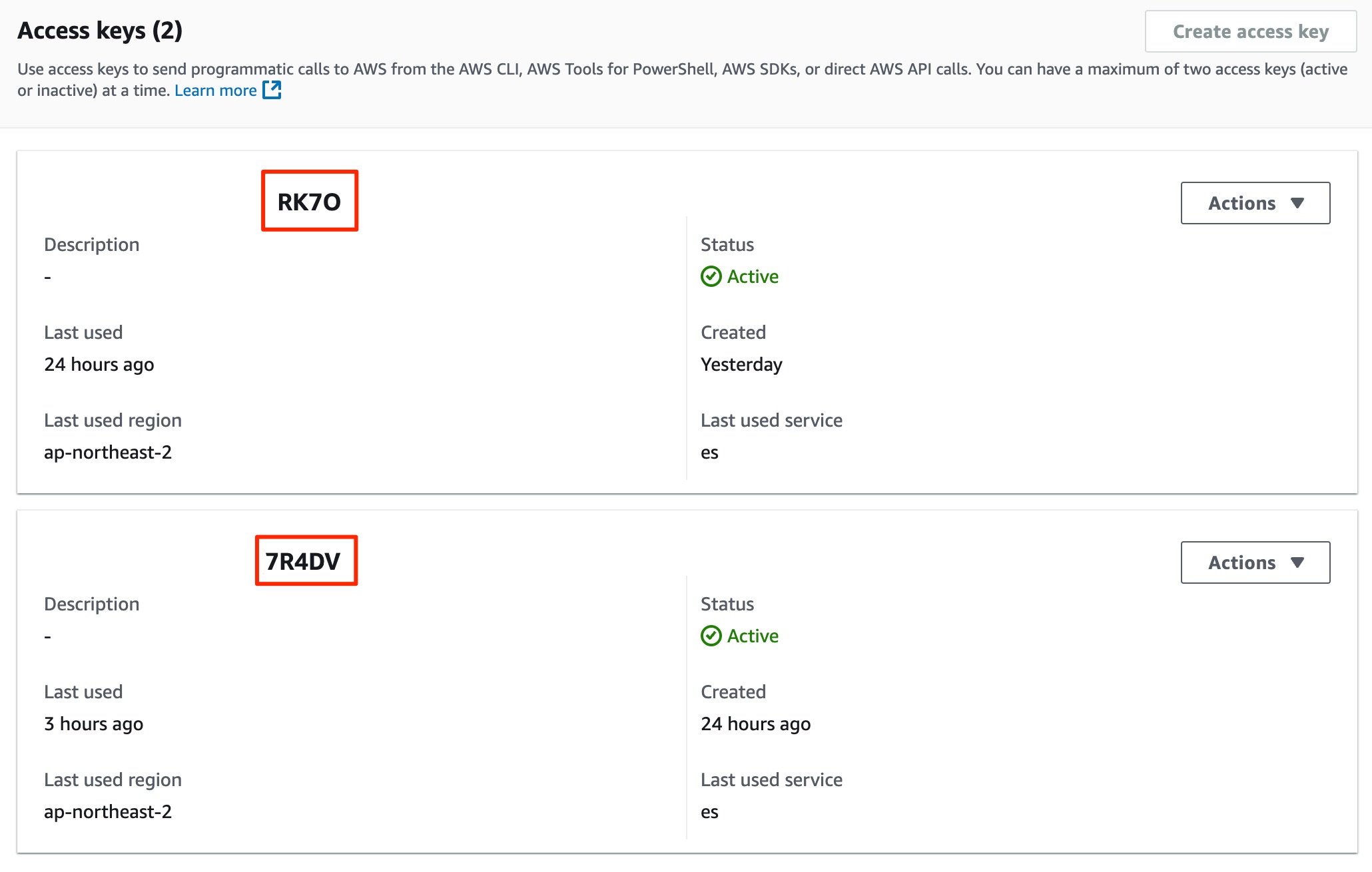
Task: Click Yesterday created value for RK7O key
Action: click(741, 365)
